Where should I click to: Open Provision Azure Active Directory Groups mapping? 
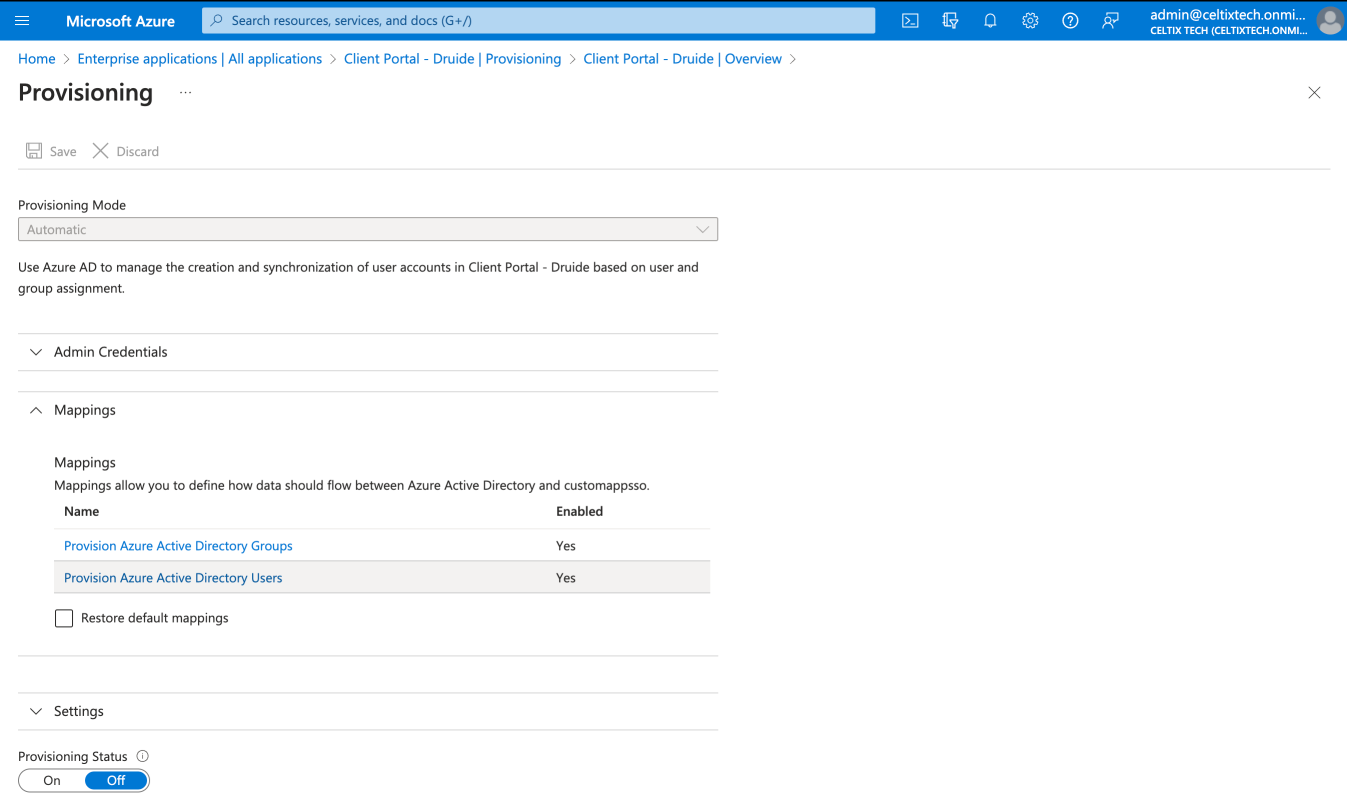click(x=178, y=546)
